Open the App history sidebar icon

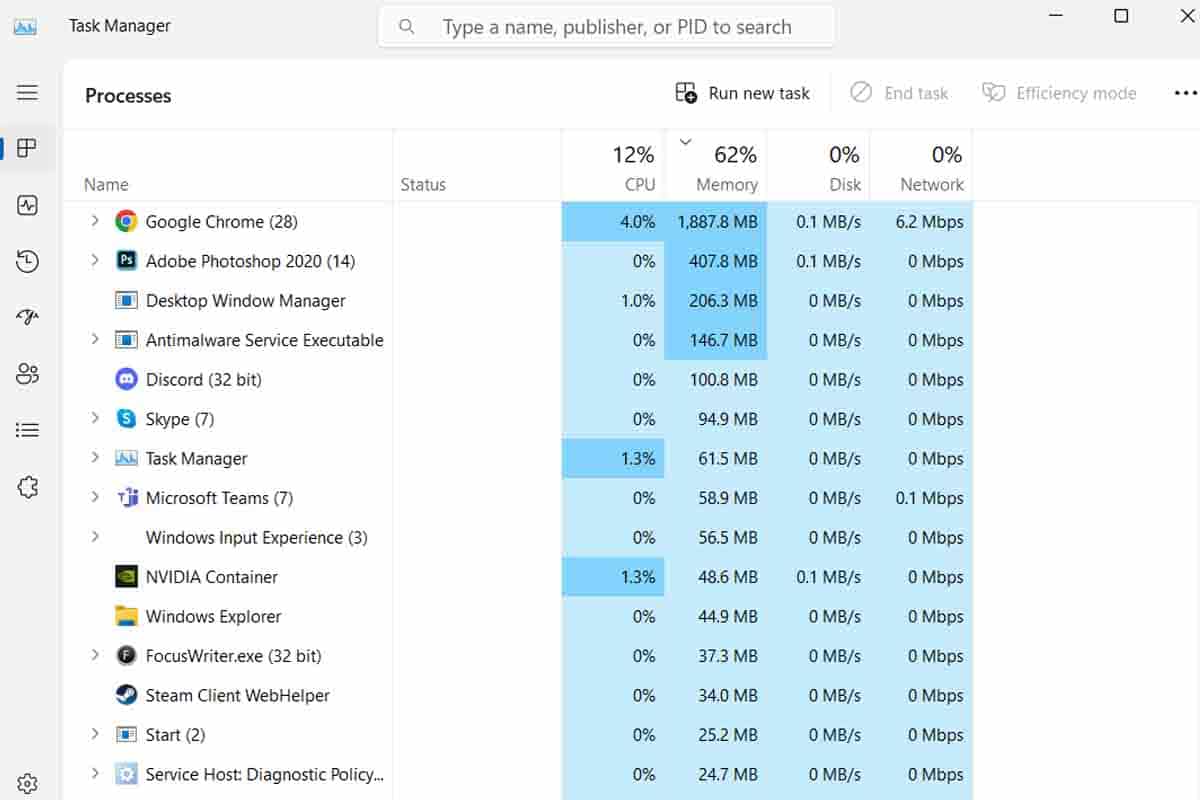(27, 262)
